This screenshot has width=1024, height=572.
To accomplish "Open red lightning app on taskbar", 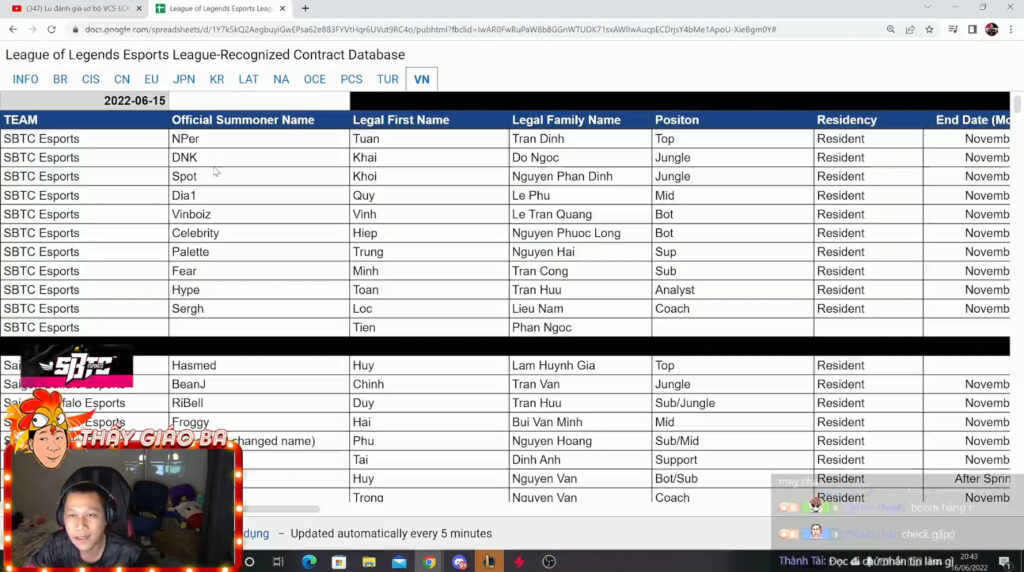I will 519,562.
